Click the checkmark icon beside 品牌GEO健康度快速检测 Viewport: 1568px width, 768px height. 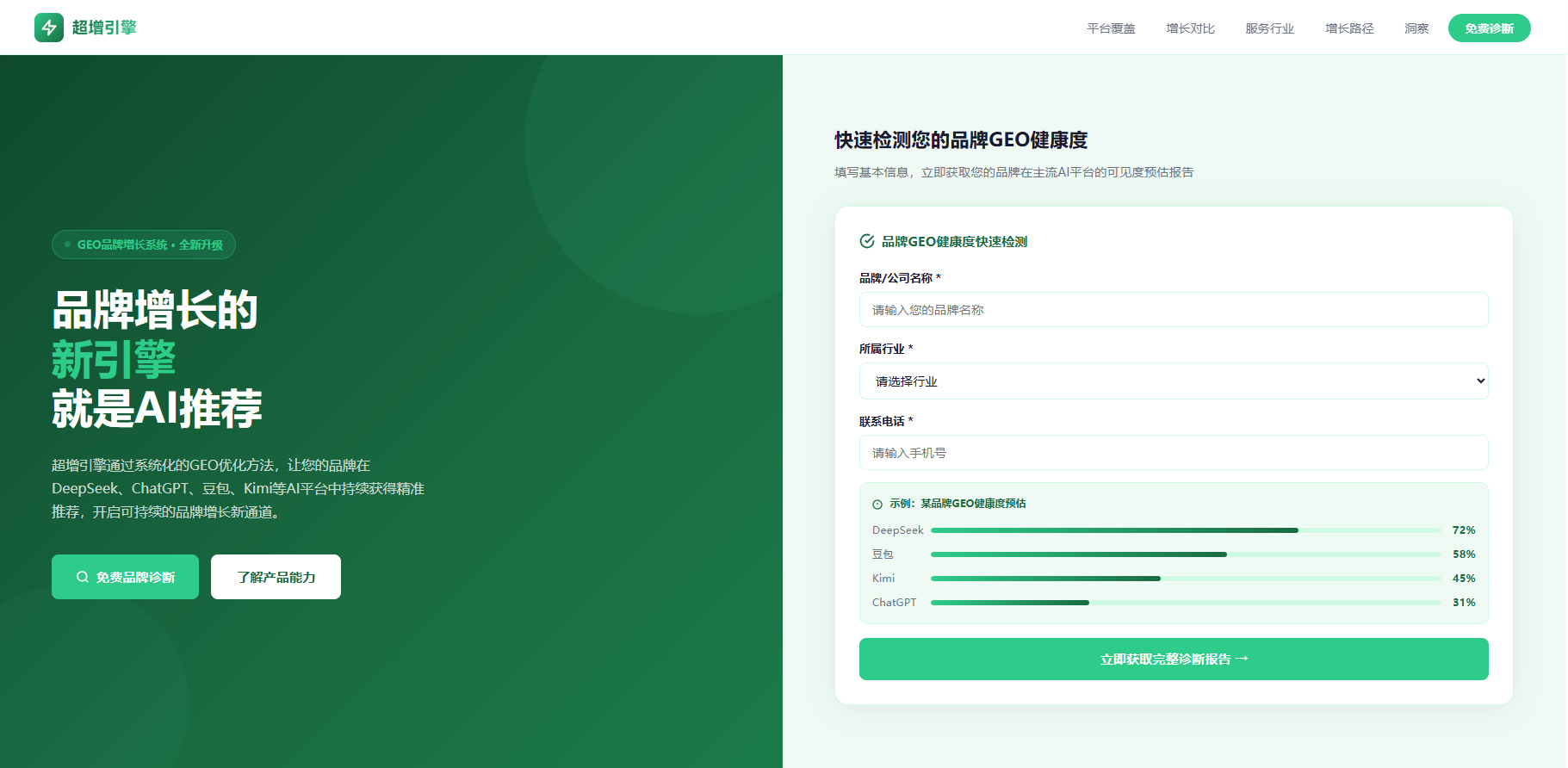867,241
